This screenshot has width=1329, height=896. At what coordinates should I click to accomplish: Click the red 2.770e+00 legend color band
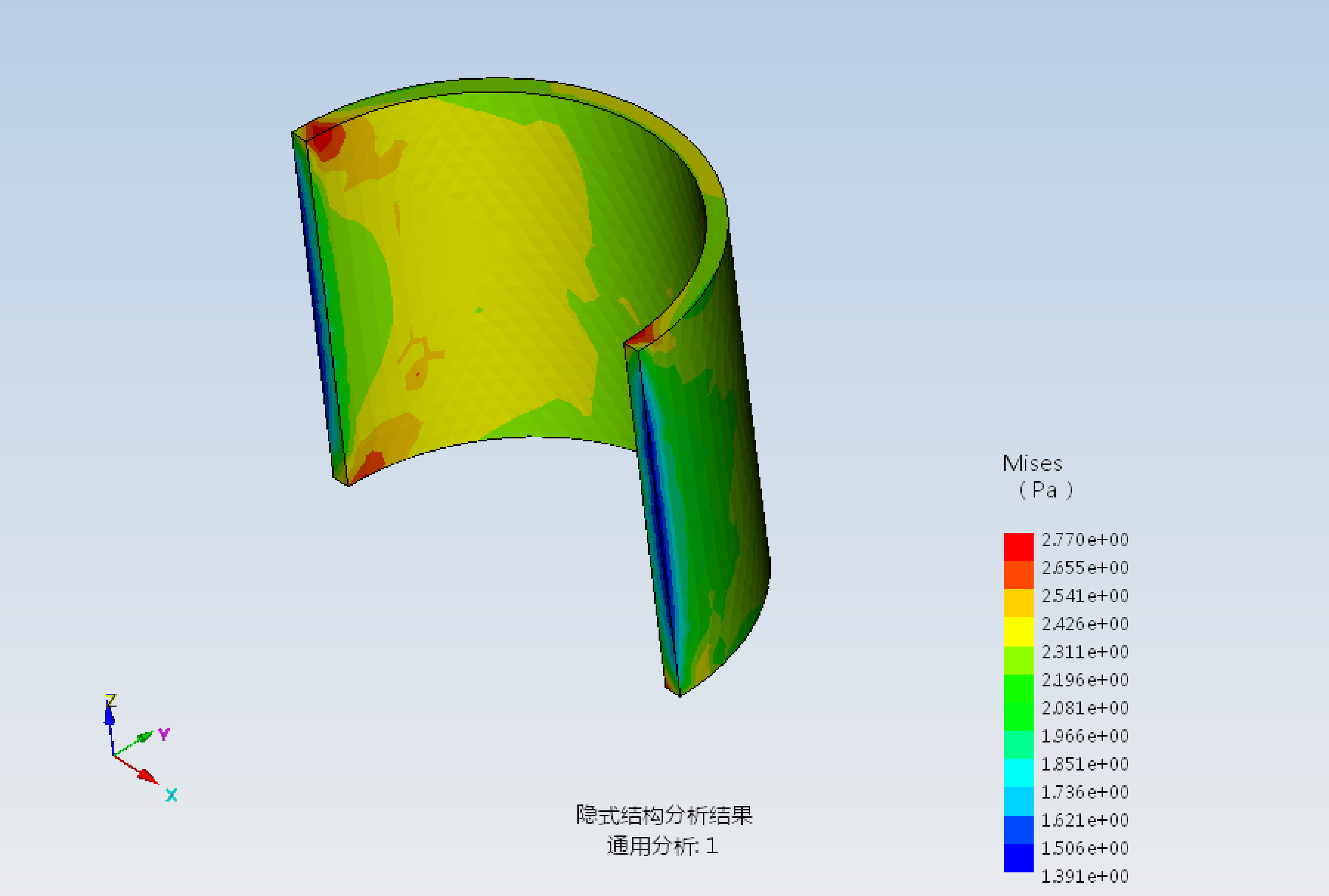coord(1018,547)
